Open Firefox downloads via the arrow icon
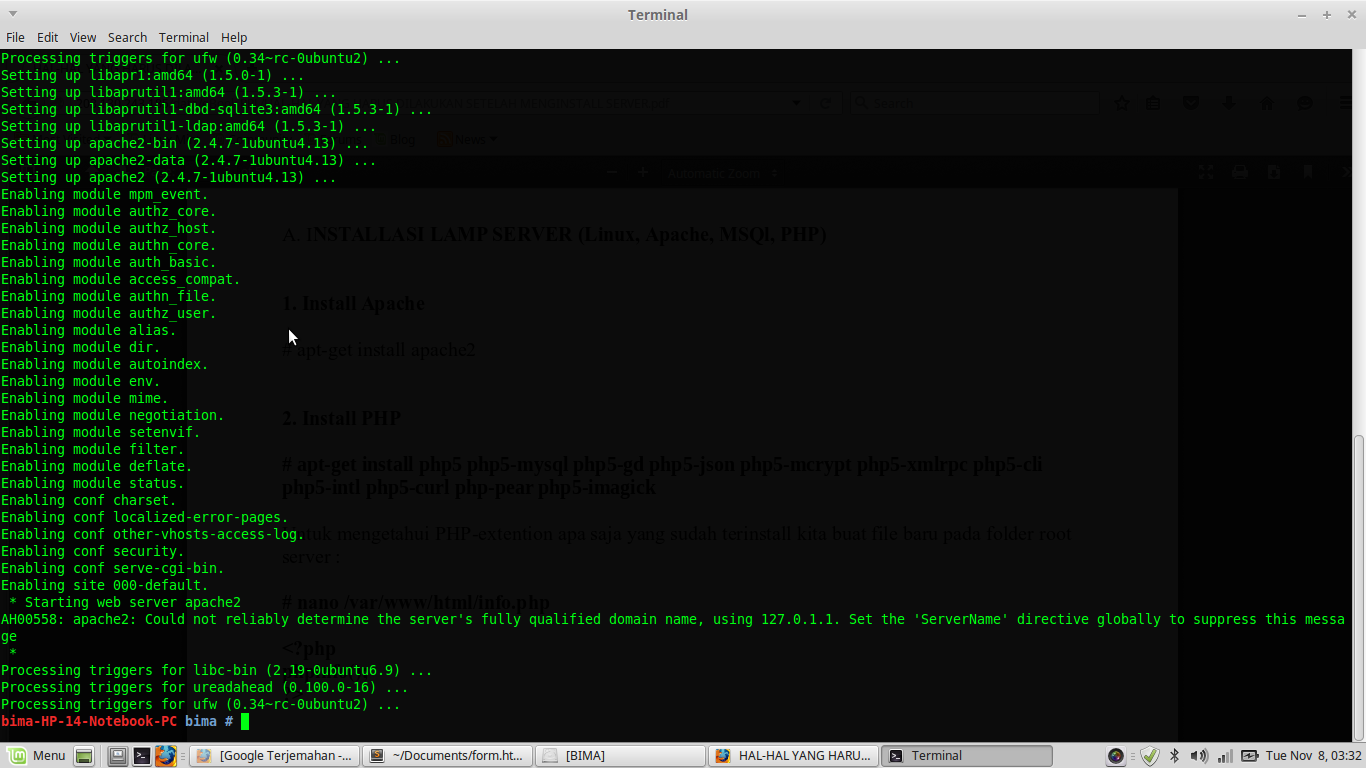Image resolution: width=1366 pixels, height=768 pixels. [1229, 103]
